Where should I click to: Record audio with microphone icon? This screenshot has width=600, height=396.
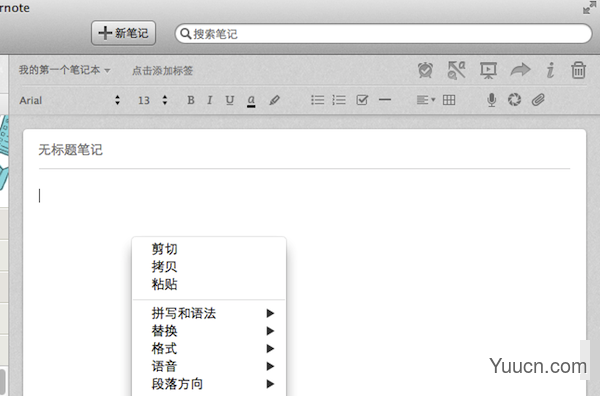[x=492, y=100]
